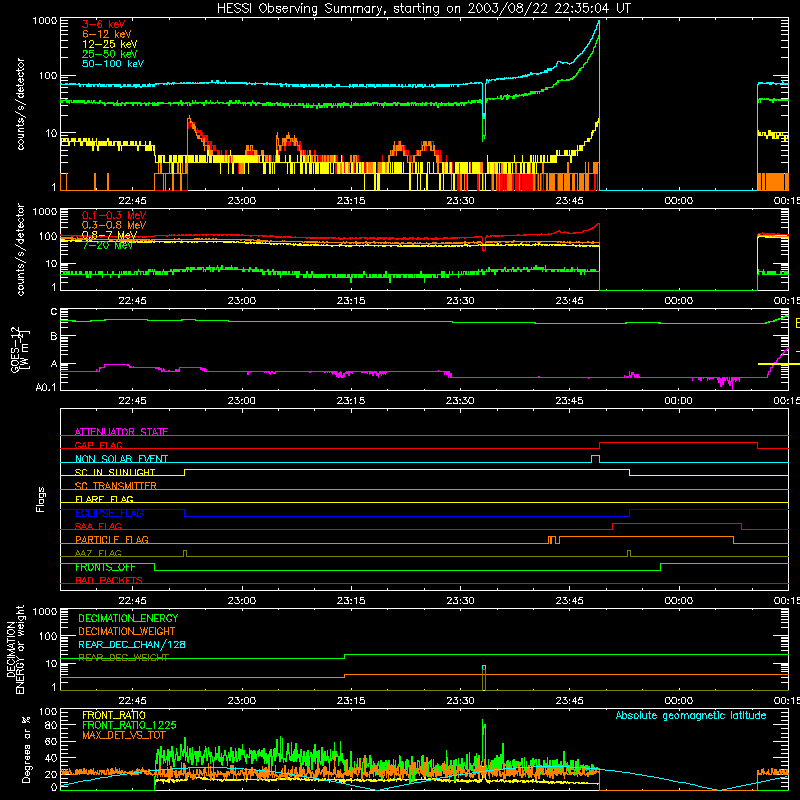This screenshot has width=800, height=800.
Task: Click the A0.1 label on the GOES axis
Action: click(x=46, y=388)
